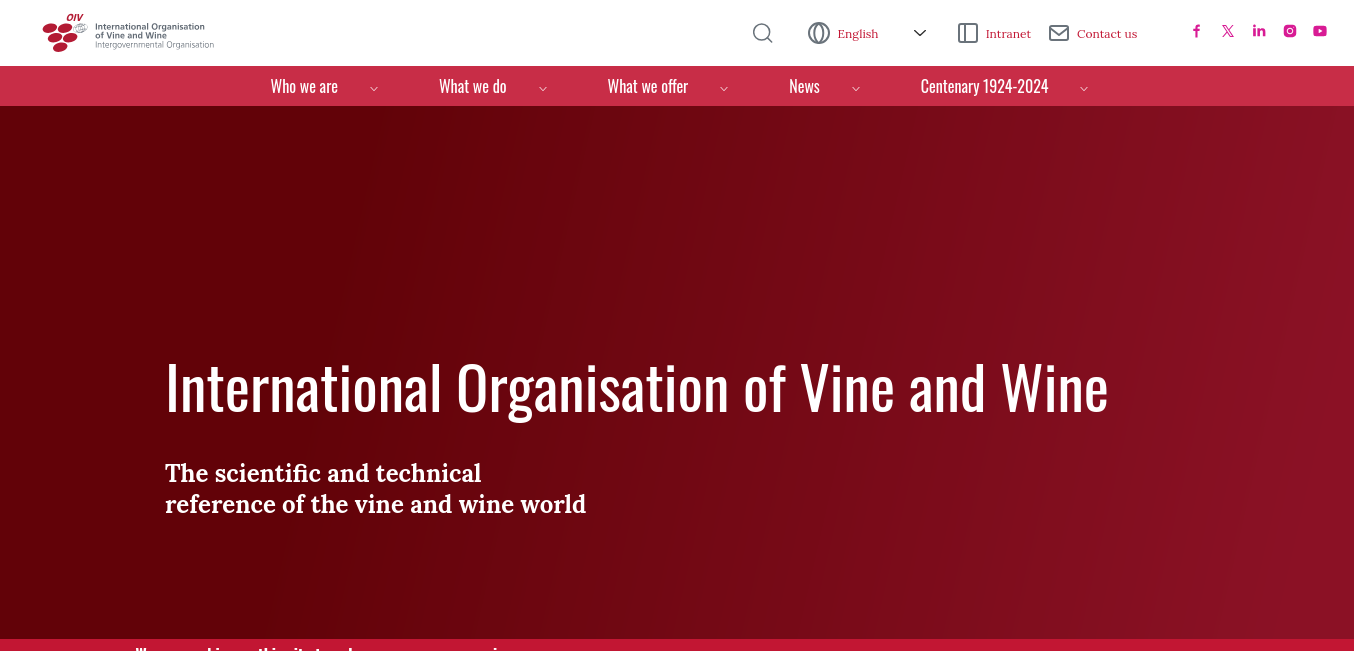This screenshot has height=651, width=1366.
Task: Click the OIV grape logo
Action: tap(63, 33)
